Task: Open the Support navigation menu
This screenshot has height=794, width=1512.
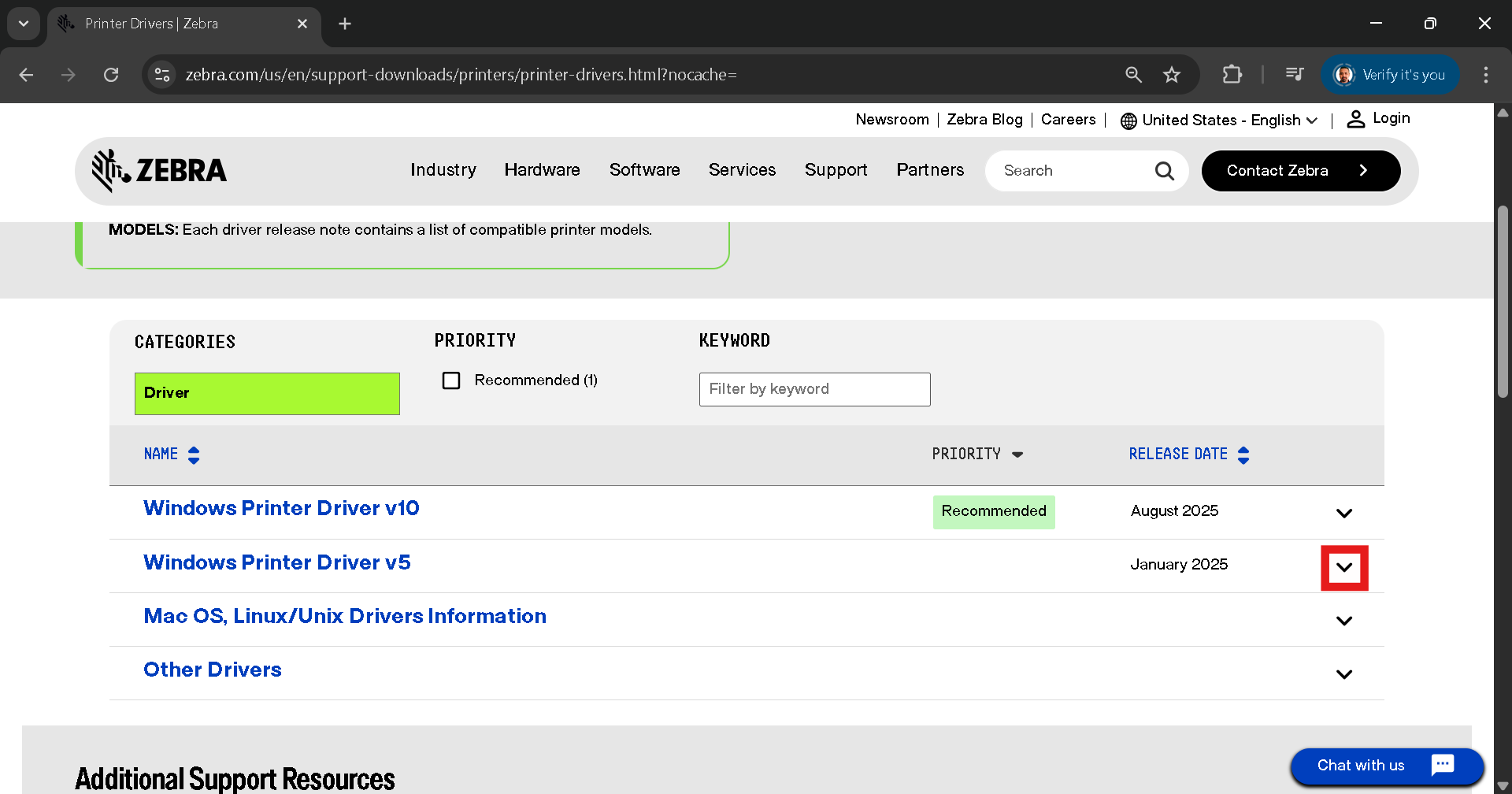Action: click(836, 170)
